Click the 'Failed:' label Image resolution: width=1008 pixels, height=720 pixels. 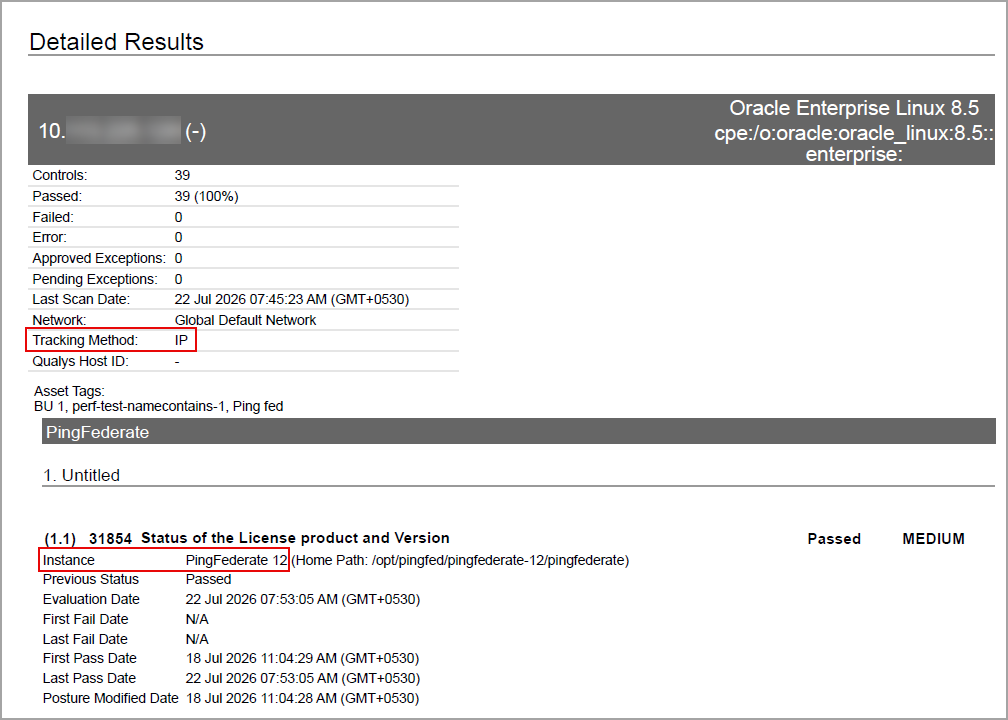53,217
